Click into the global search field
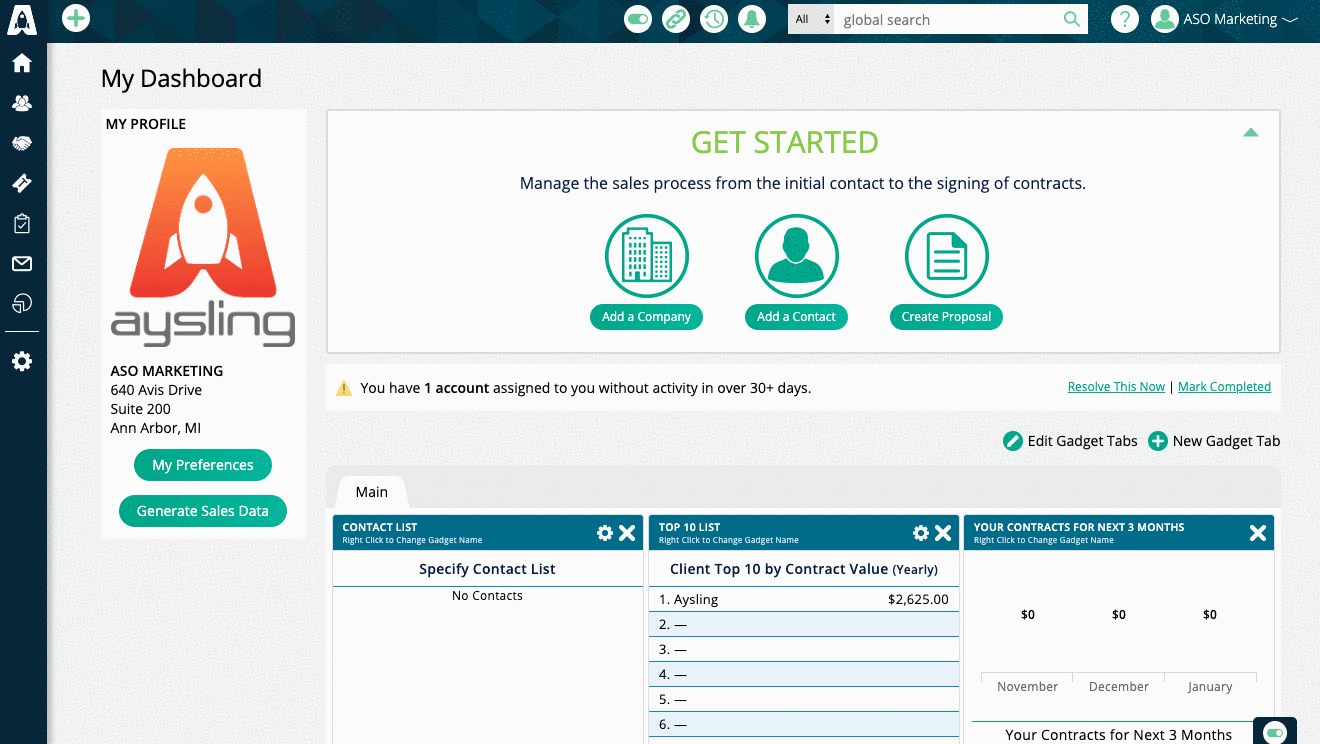Screen dimensions: 1320x744 [950, 19]
